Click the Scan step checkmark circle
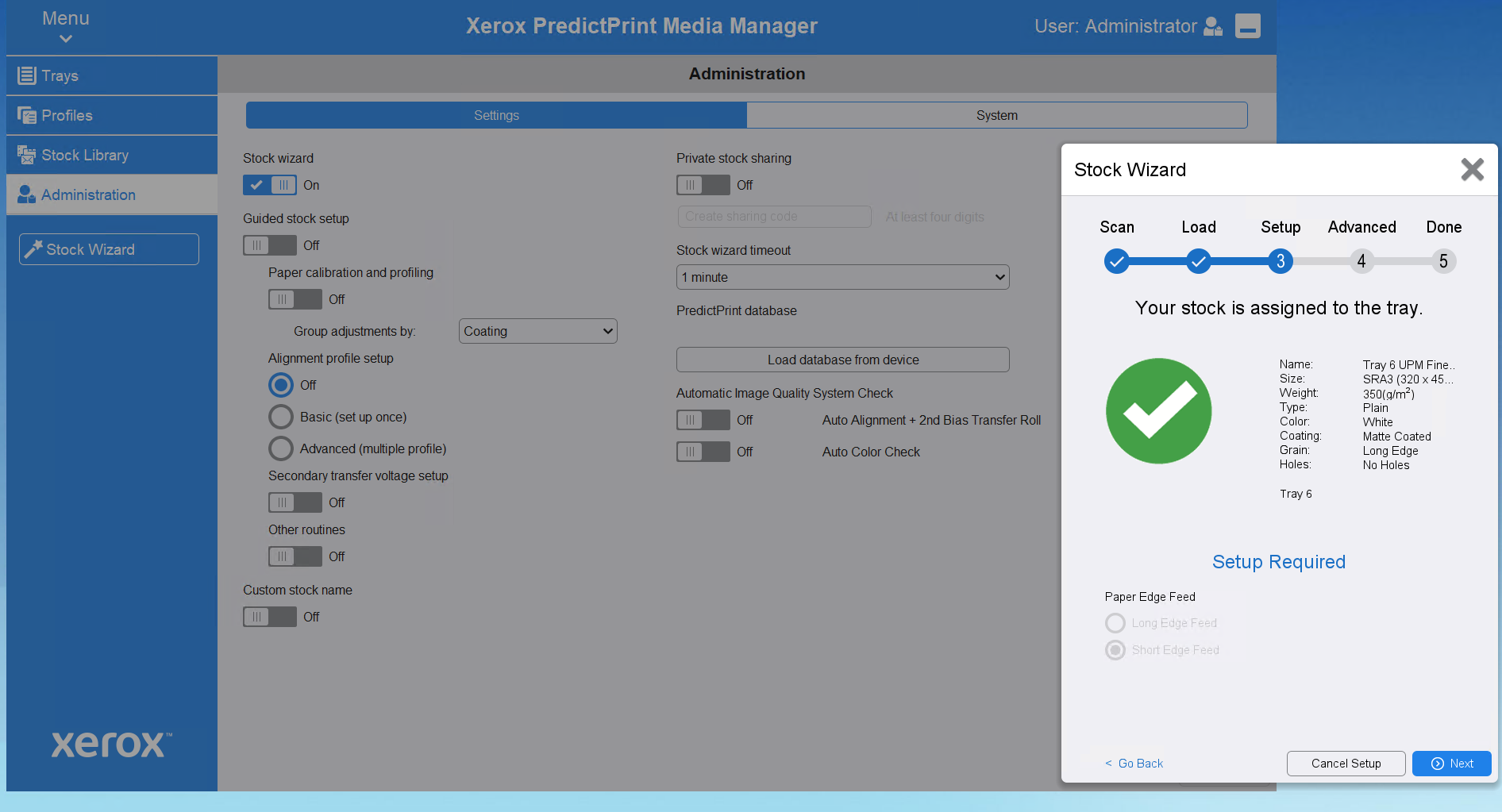The image size is (1502, 812). click(1117, 261)
